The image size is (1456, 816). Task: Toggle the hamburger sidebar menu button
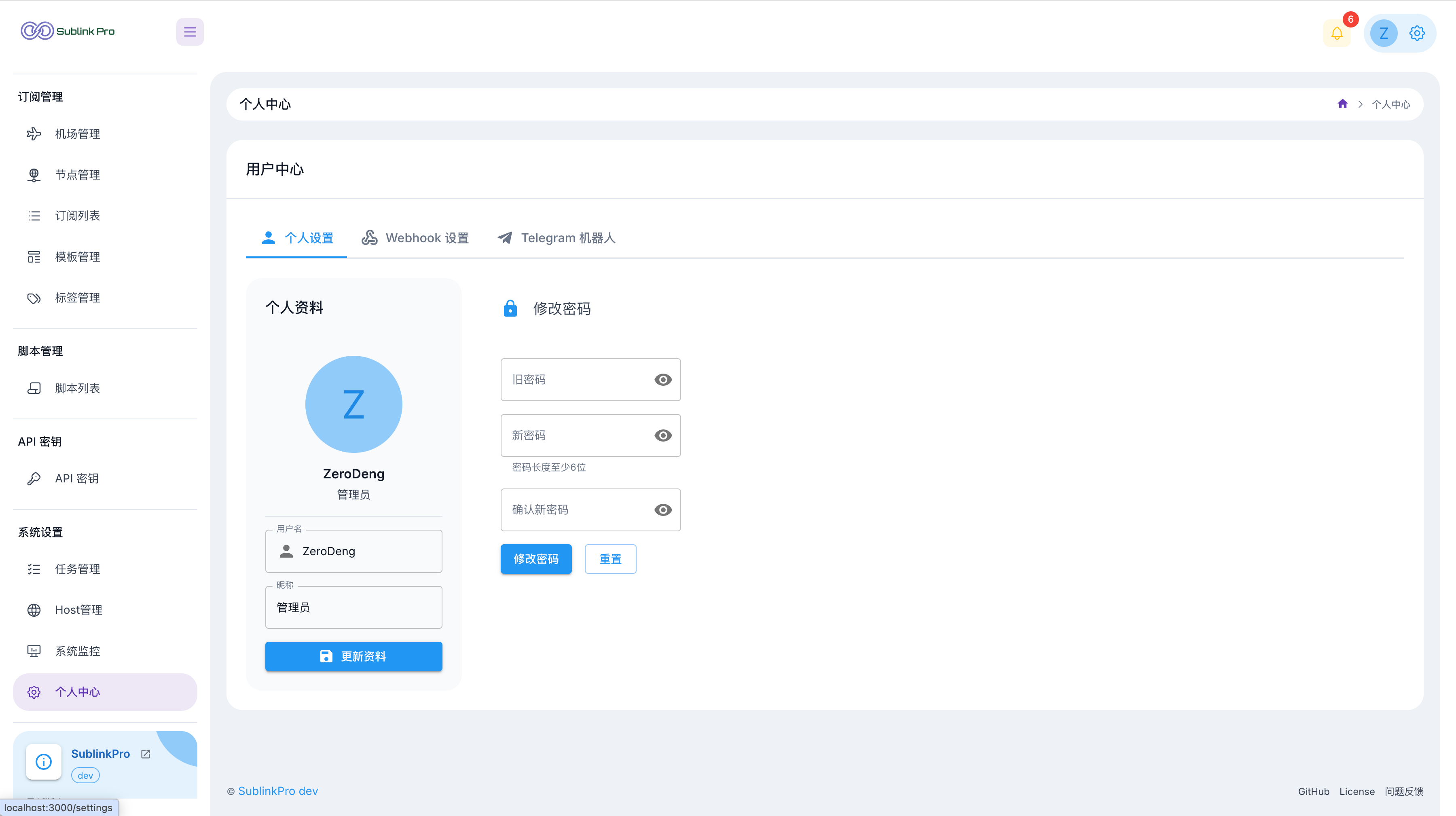(x=190, y=32)
